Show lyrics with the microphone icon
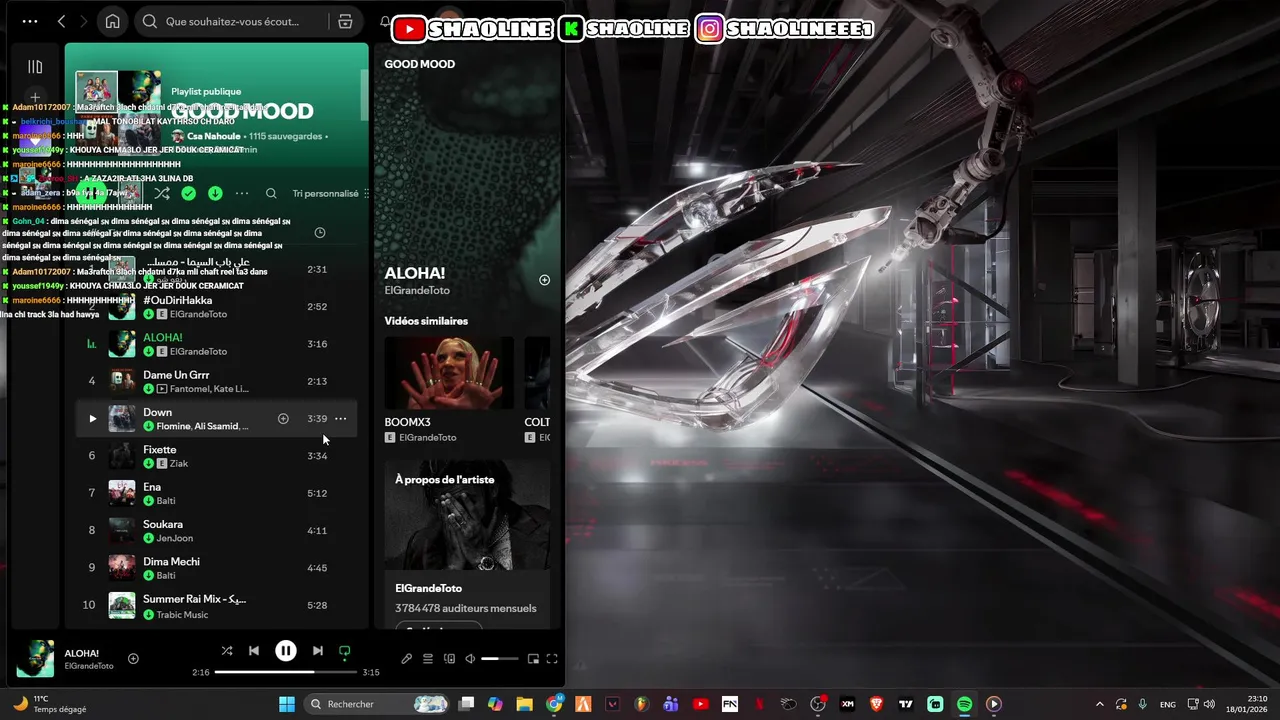1280x720 pixels. click(x=406, y=659)
